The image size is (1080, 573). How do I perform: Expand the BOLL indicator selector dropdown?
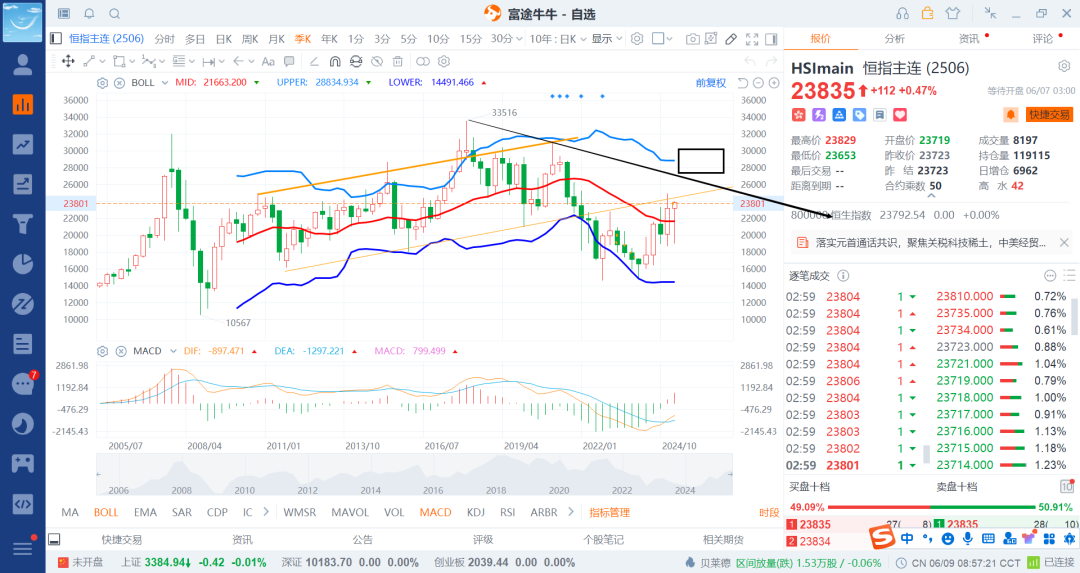point(165,83)
